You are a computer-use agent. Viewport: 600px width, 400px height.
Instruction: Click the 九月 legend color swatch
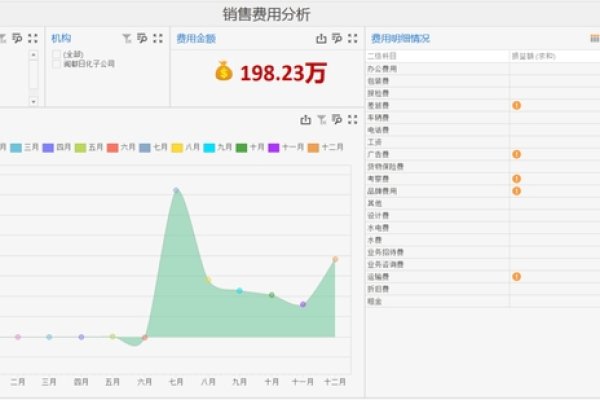[x=209, y=147]
